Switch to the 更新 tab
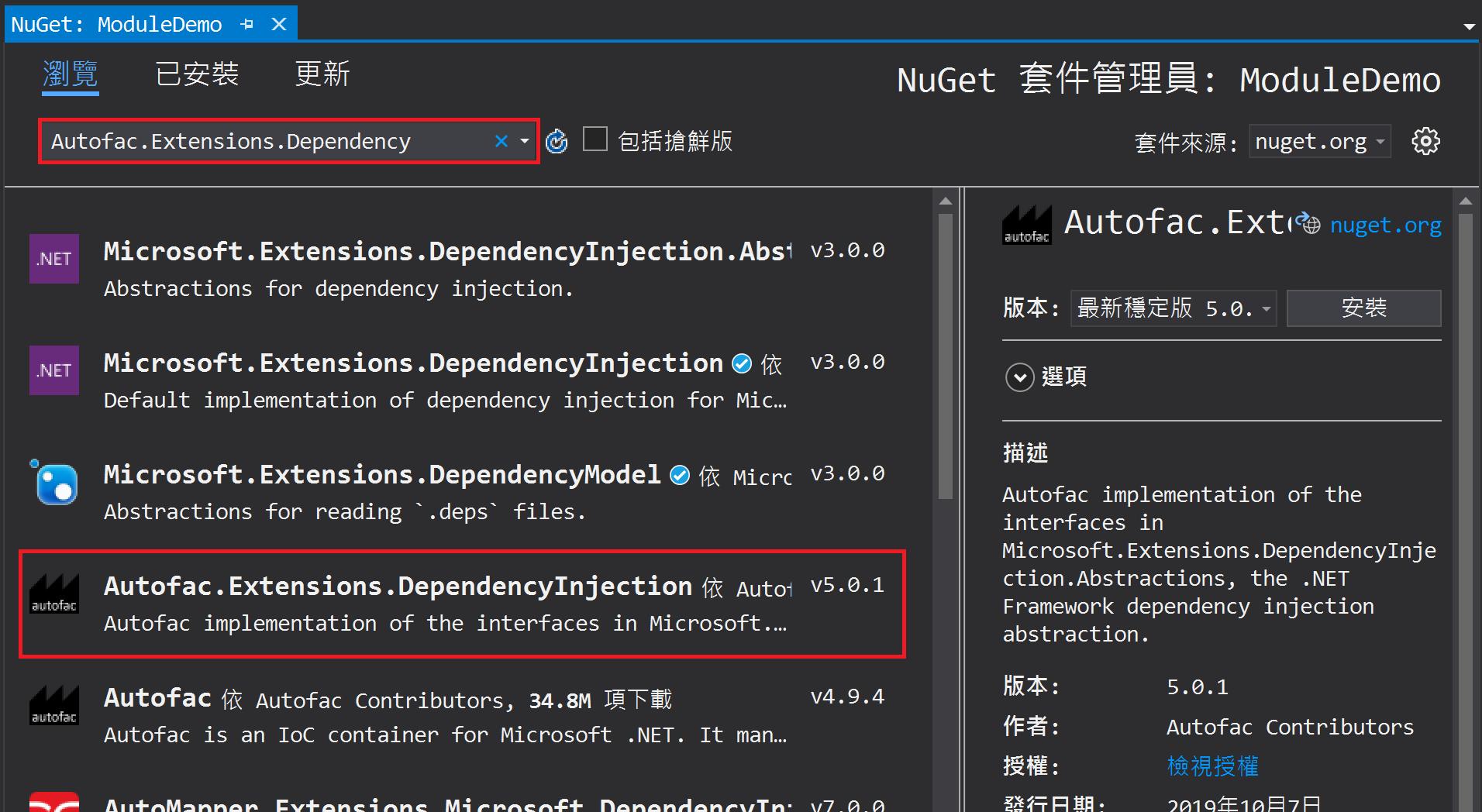Viewport: 1482px width, 812px height. click(322, 74)
